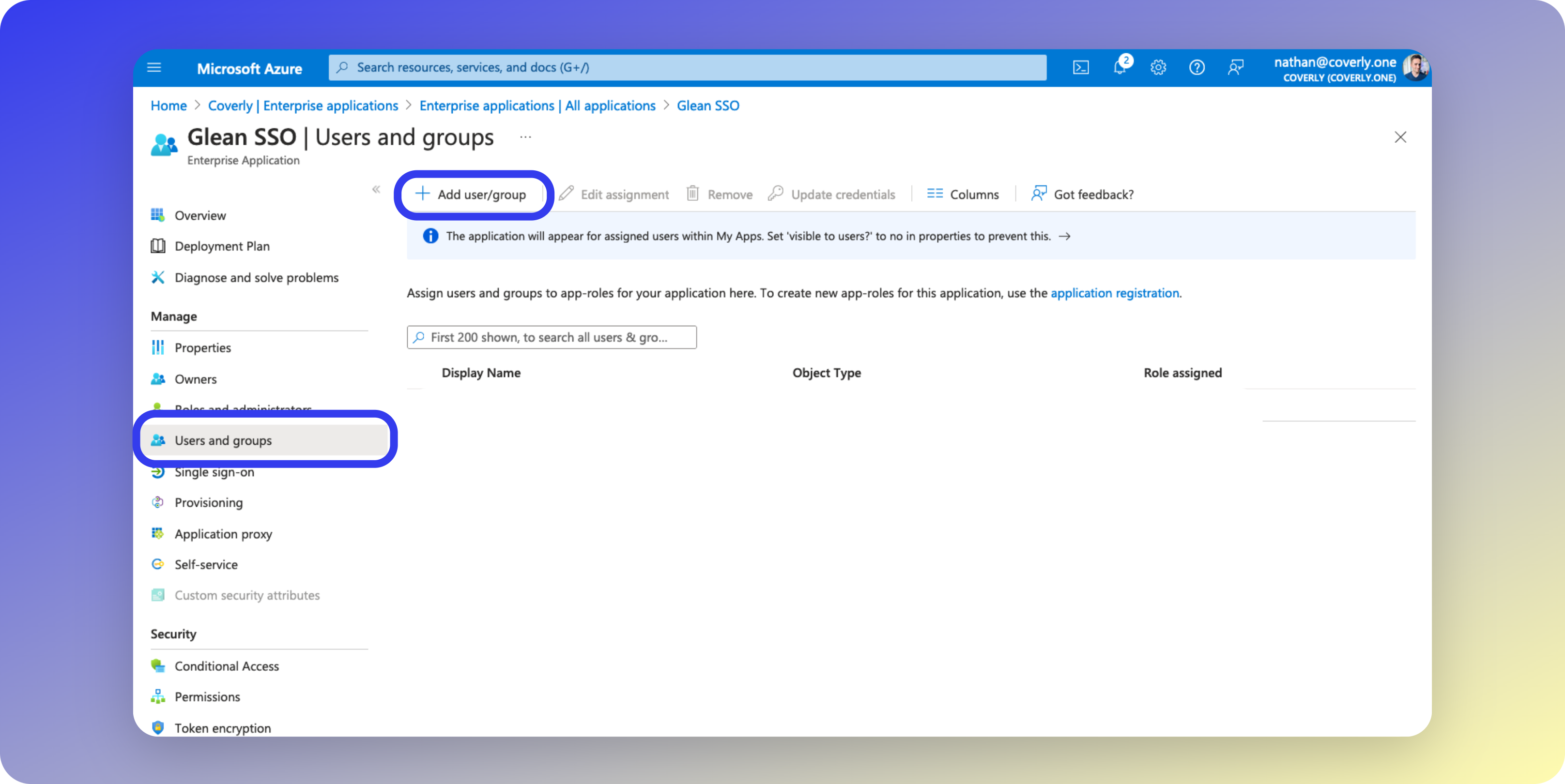Click the feedback person icon in top bar
This screenshot has height=784, width=1565.
(1235, 67)
